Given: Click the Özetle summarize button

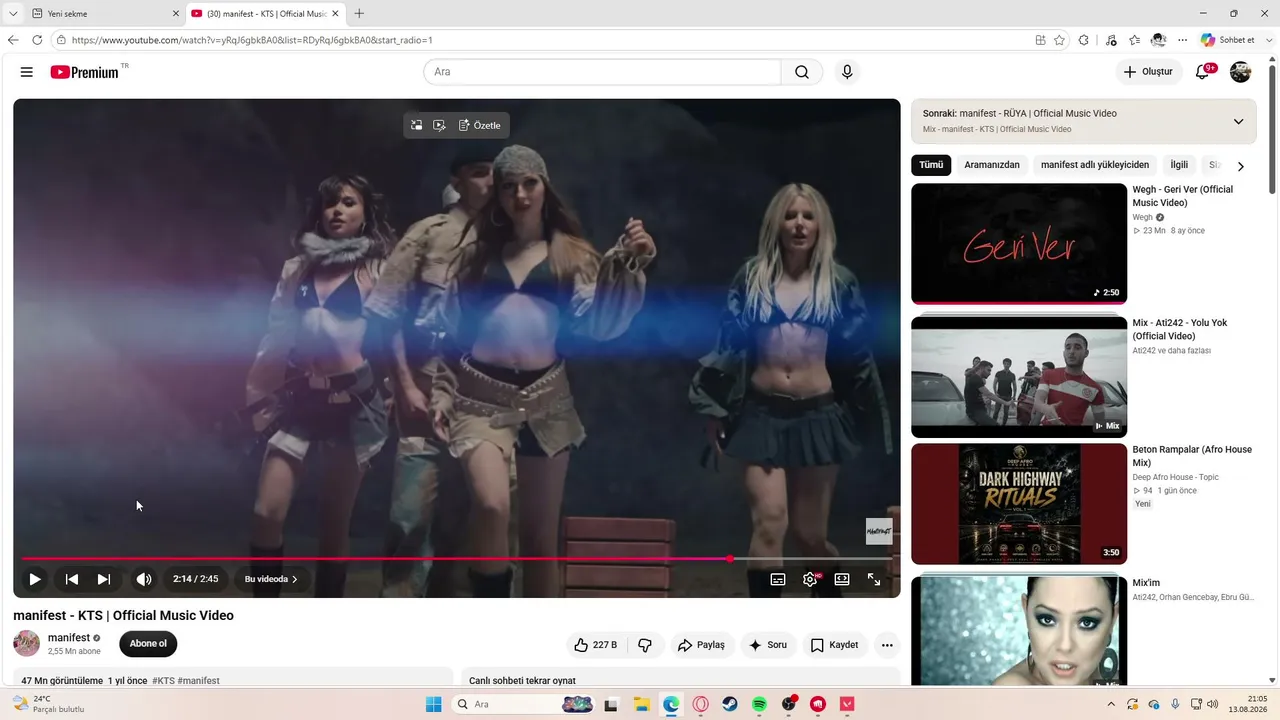Looking at the screenshot, I should pyautogui.click(x=480, y=125).
